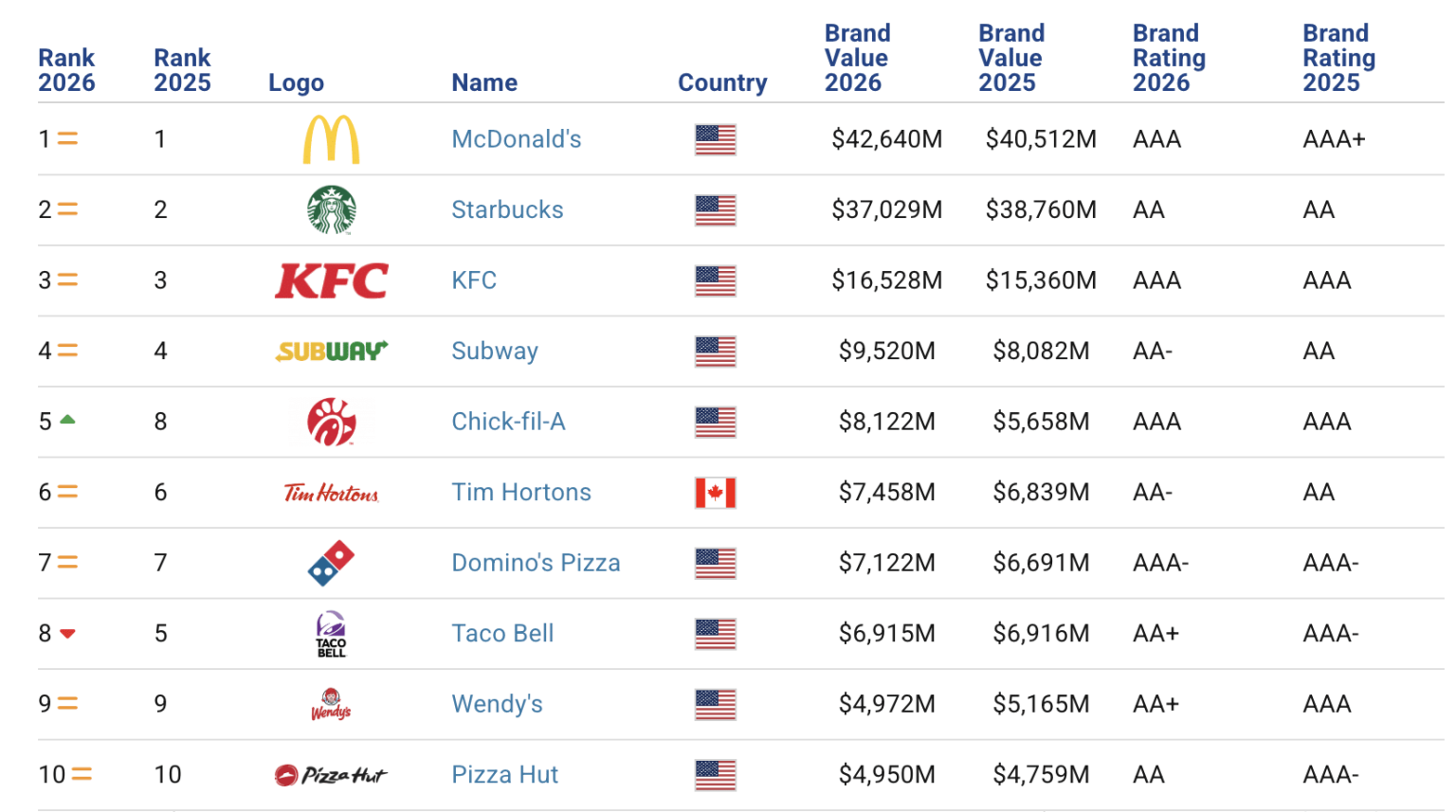Open the Tim Hortons brand link
Screen dimensions: 1456x812
[x=521, y=493]
